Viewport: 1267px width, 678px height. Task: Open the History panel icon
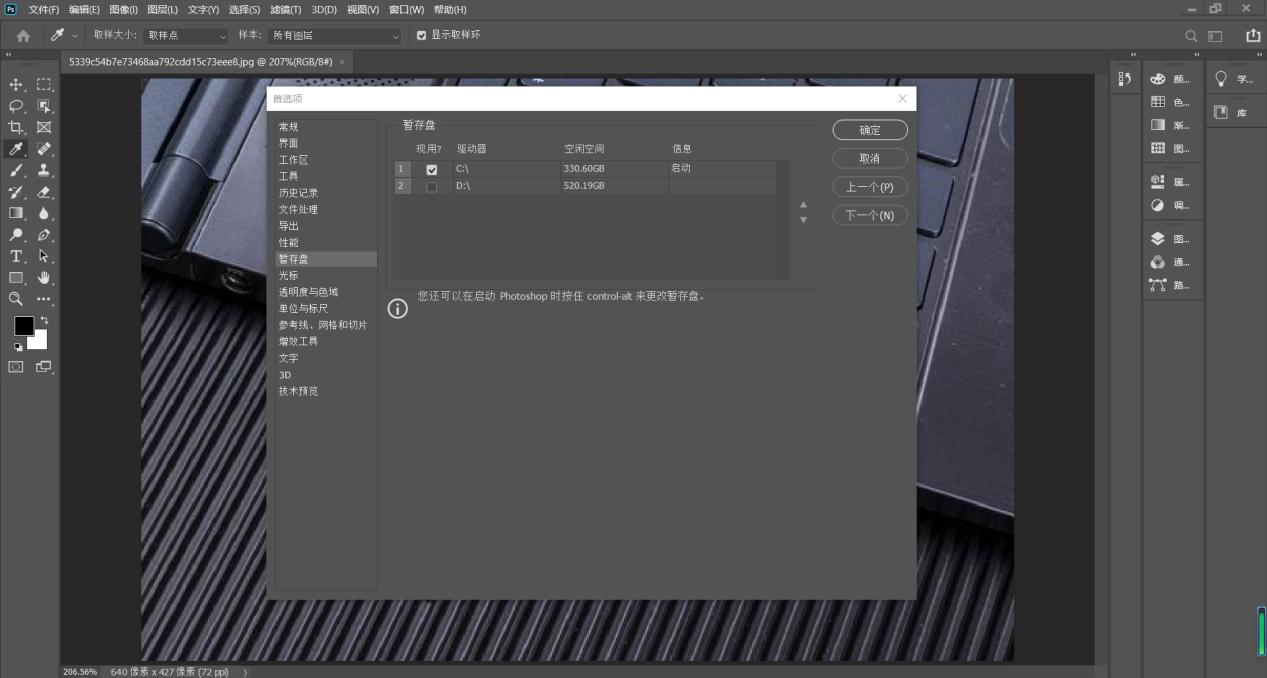(1124, 79)
